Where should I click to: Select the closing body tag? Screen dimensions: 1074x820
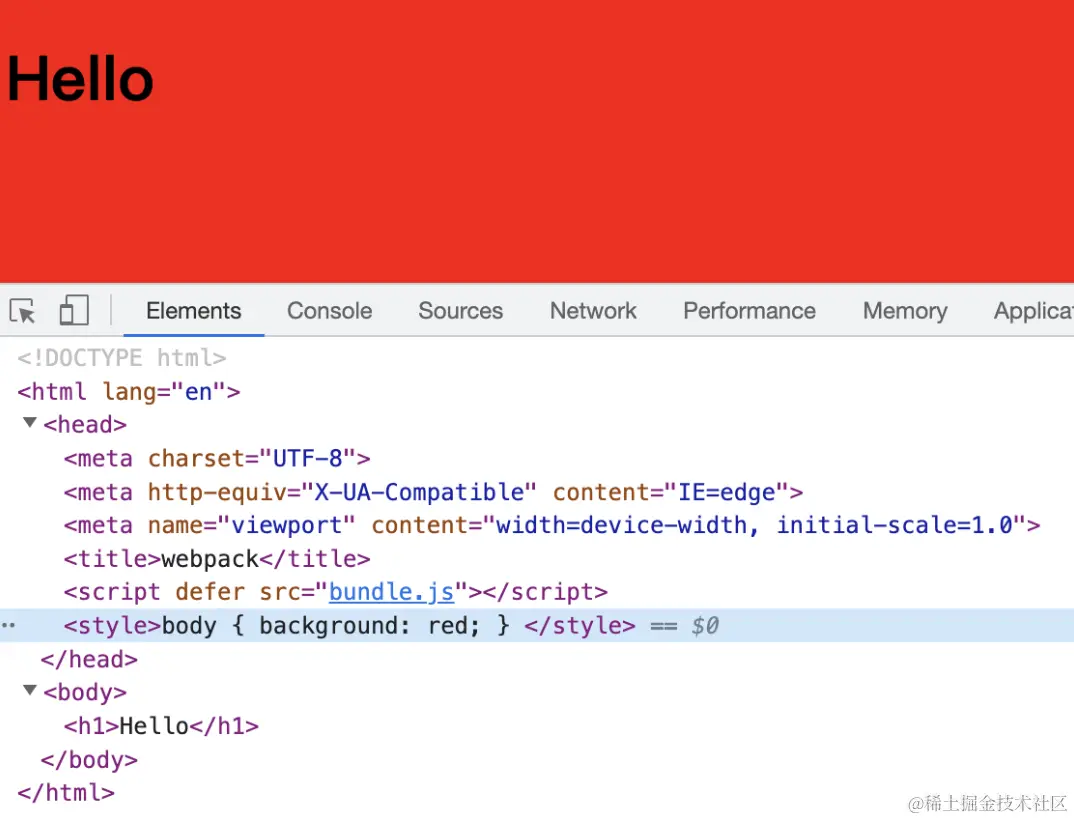point(89,760)
